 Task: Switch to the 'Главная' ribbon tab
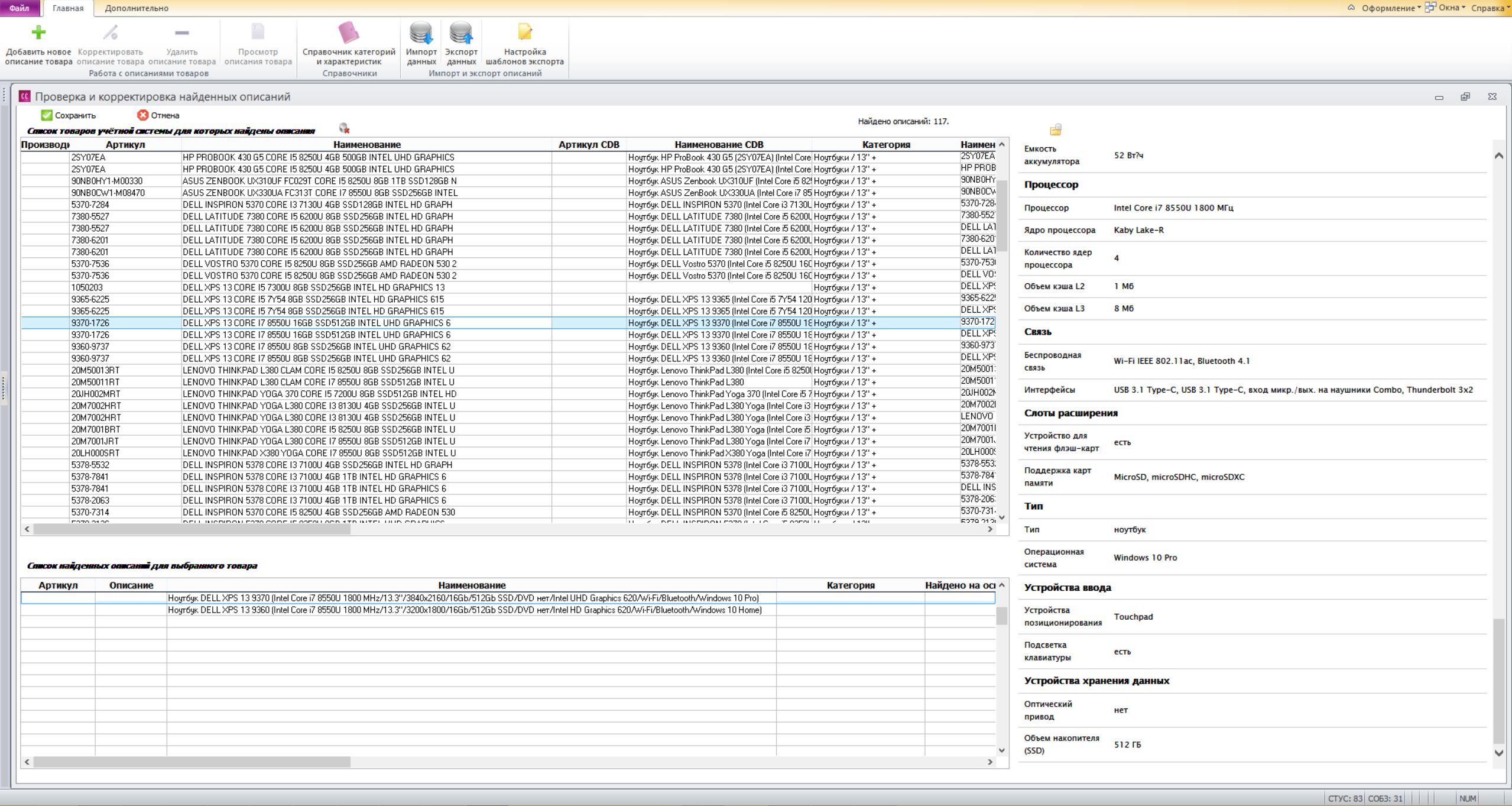point(68,8)
